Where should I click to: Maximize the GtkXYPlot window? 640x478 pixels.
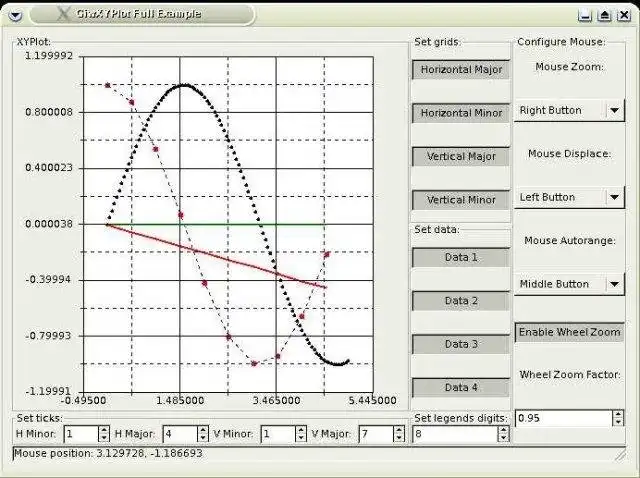click(x=604, y=16)
